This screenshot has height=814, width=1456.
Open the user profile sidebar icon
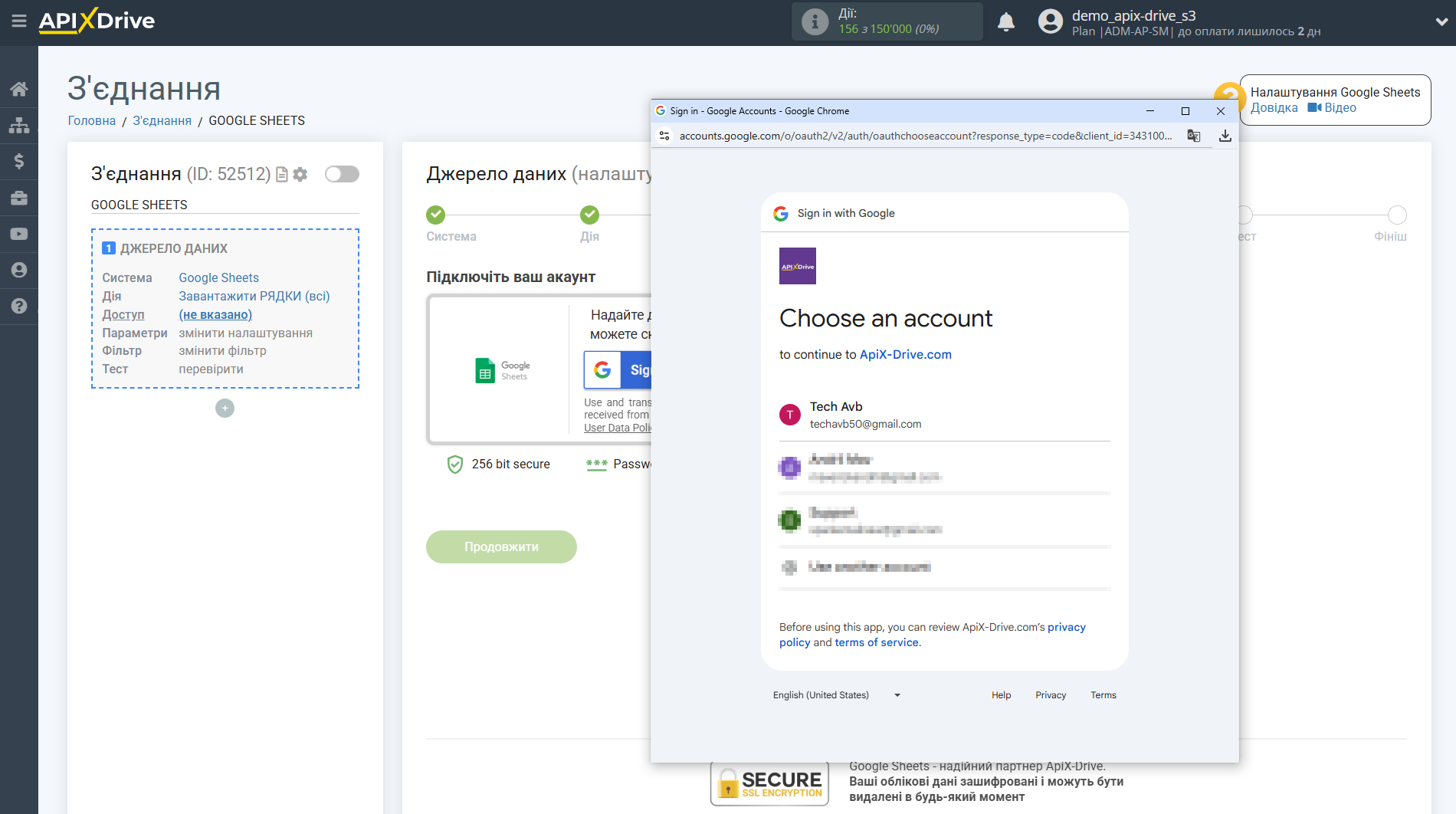(19, 270)
